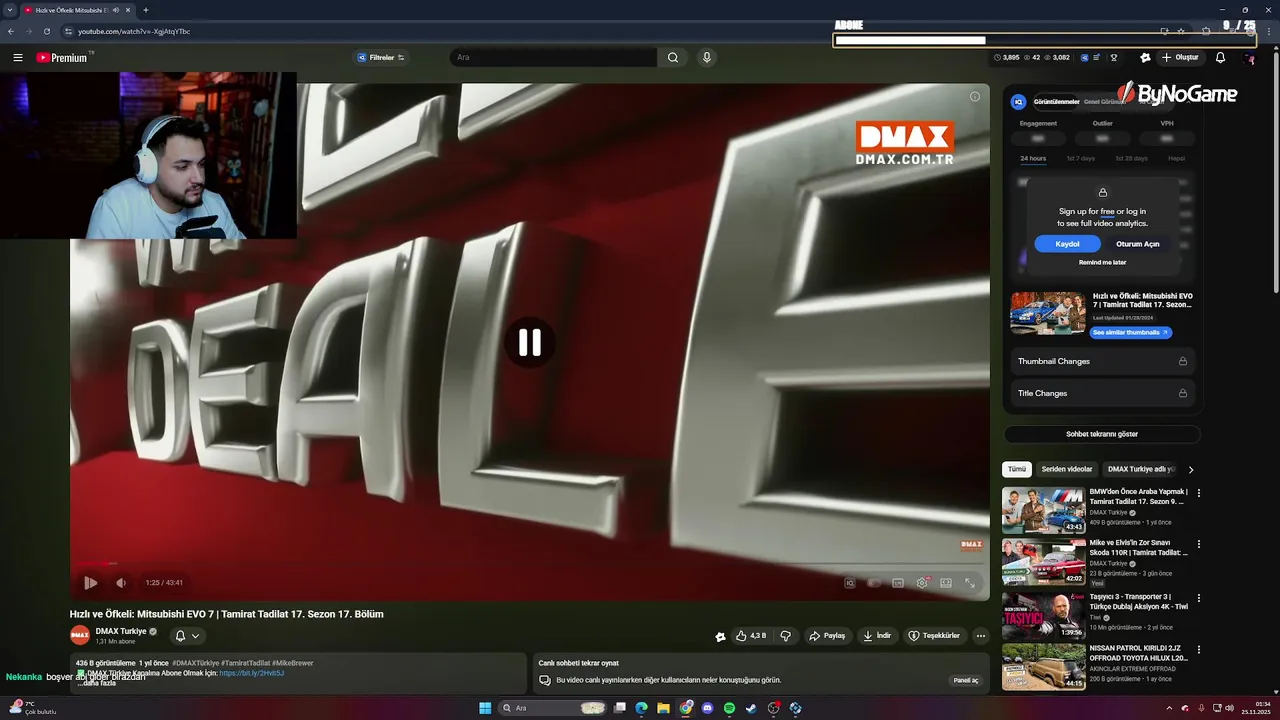Open DMAX Turkiye channel name link
Image resolution: width=1280 pixels, height=720 pixels.
(x=121, y=631)
